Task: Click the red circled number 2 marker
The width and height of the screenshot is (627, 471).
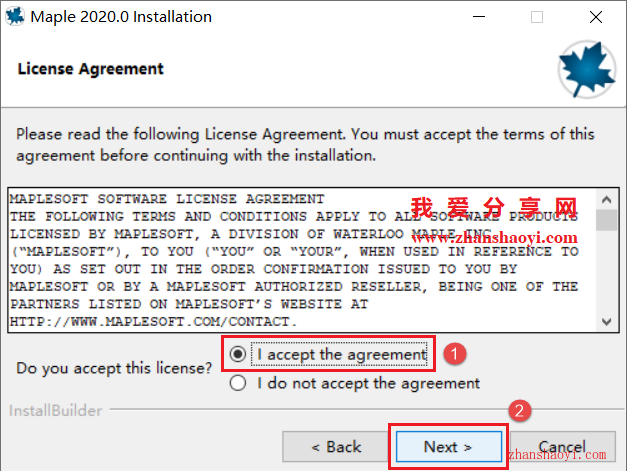Action: [519, 411]
